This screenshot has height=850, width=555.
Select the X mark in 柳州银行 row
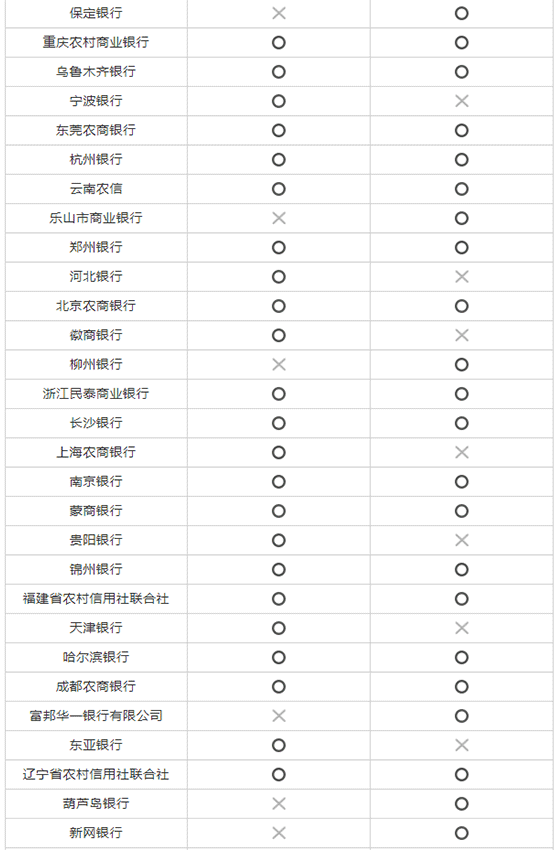coord(279,364)
